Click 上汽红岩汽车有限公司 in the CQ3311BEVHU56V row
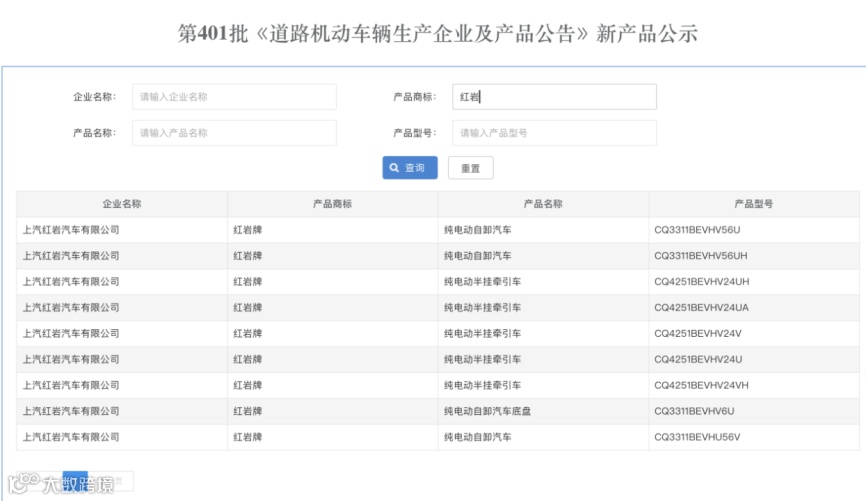The image size is (866, 501). pos(71,437)
